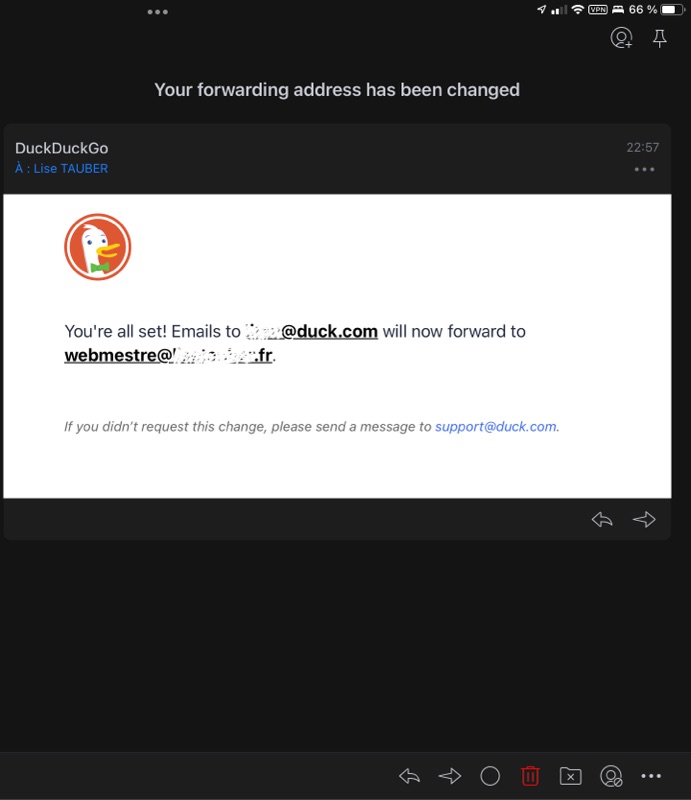Viewport: 691px width, 800px height.
Task: Tap the pin icon to pin email
Action: 659,39
